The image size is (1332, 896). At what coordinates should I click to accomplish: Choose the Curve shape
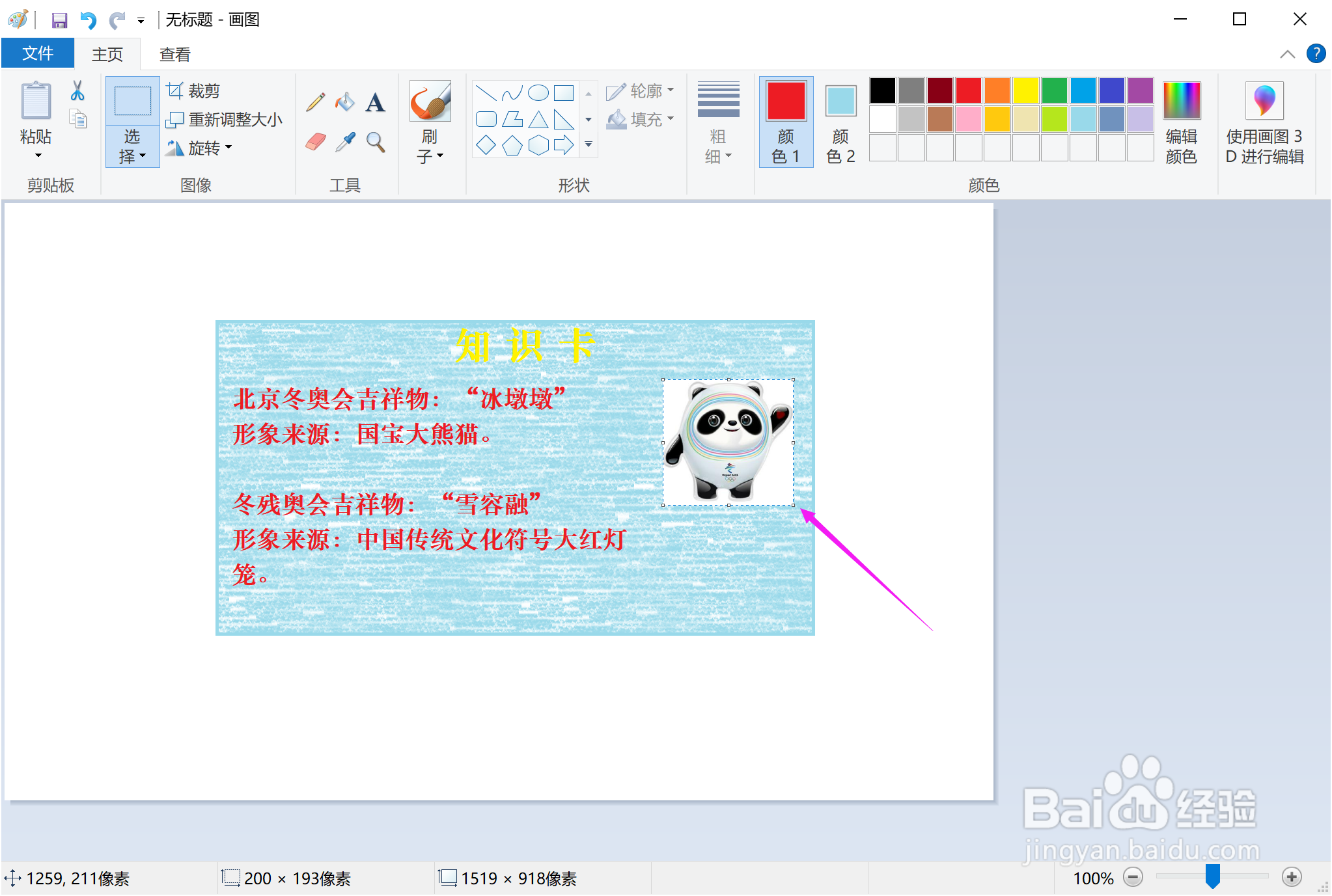pyautogui.click(x=512, y=93)
